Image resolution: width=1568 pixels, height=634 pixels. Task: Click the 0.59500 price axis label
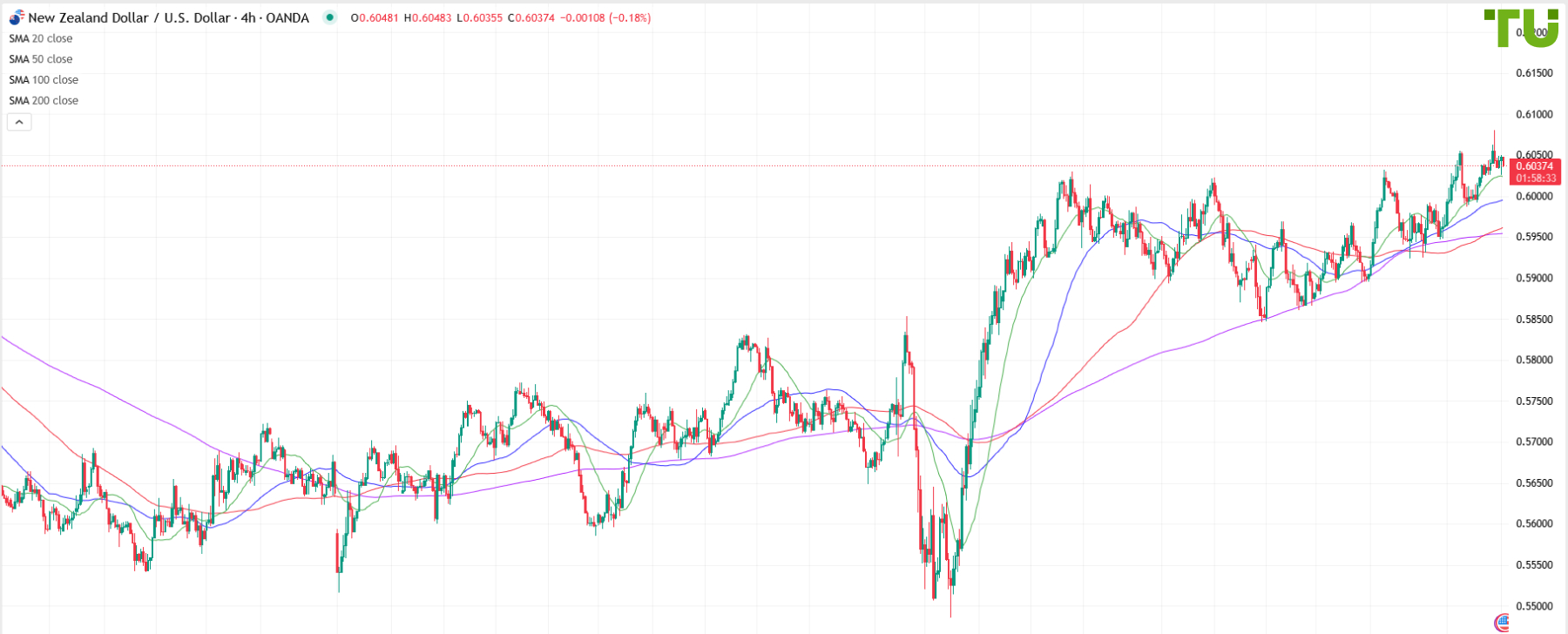[x=1534, y=237]
